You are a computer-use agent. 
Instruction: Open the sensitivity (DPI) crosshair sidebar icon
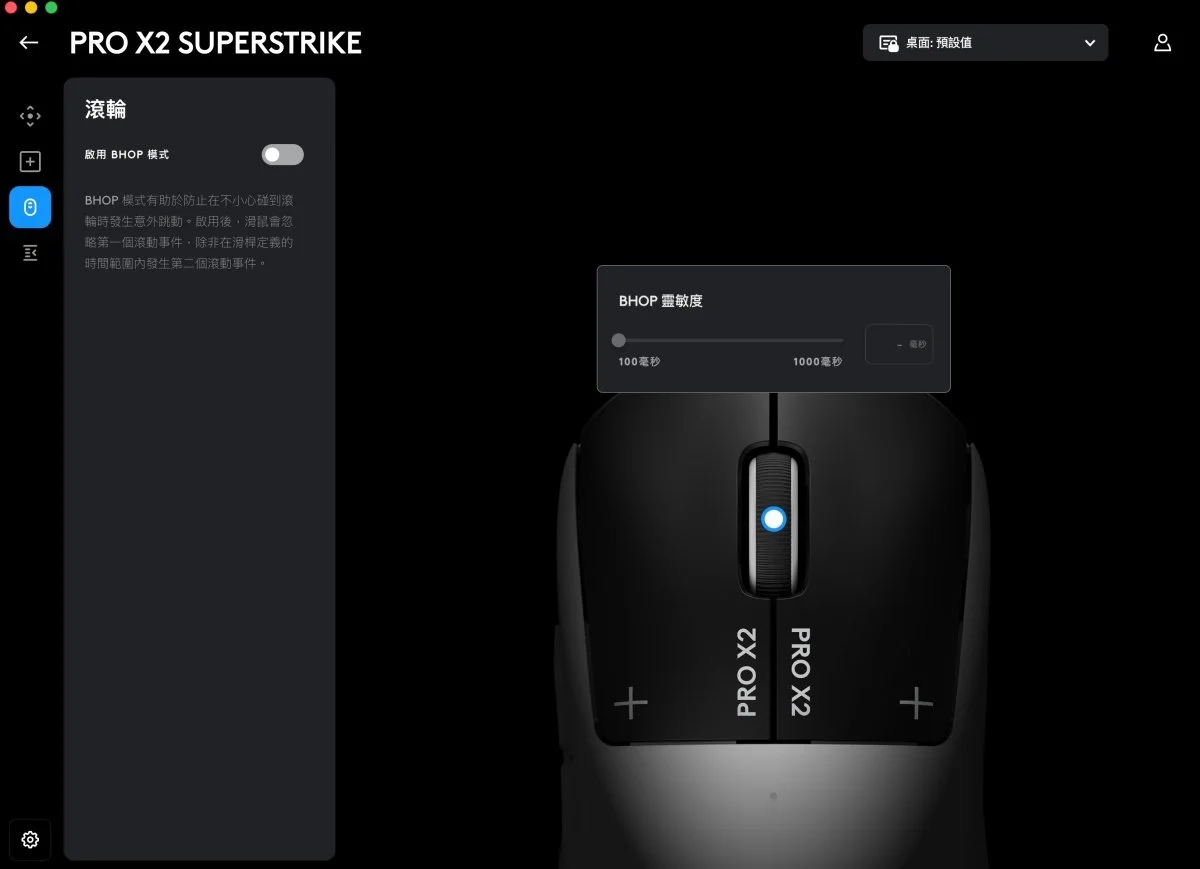tap(30, 116)
